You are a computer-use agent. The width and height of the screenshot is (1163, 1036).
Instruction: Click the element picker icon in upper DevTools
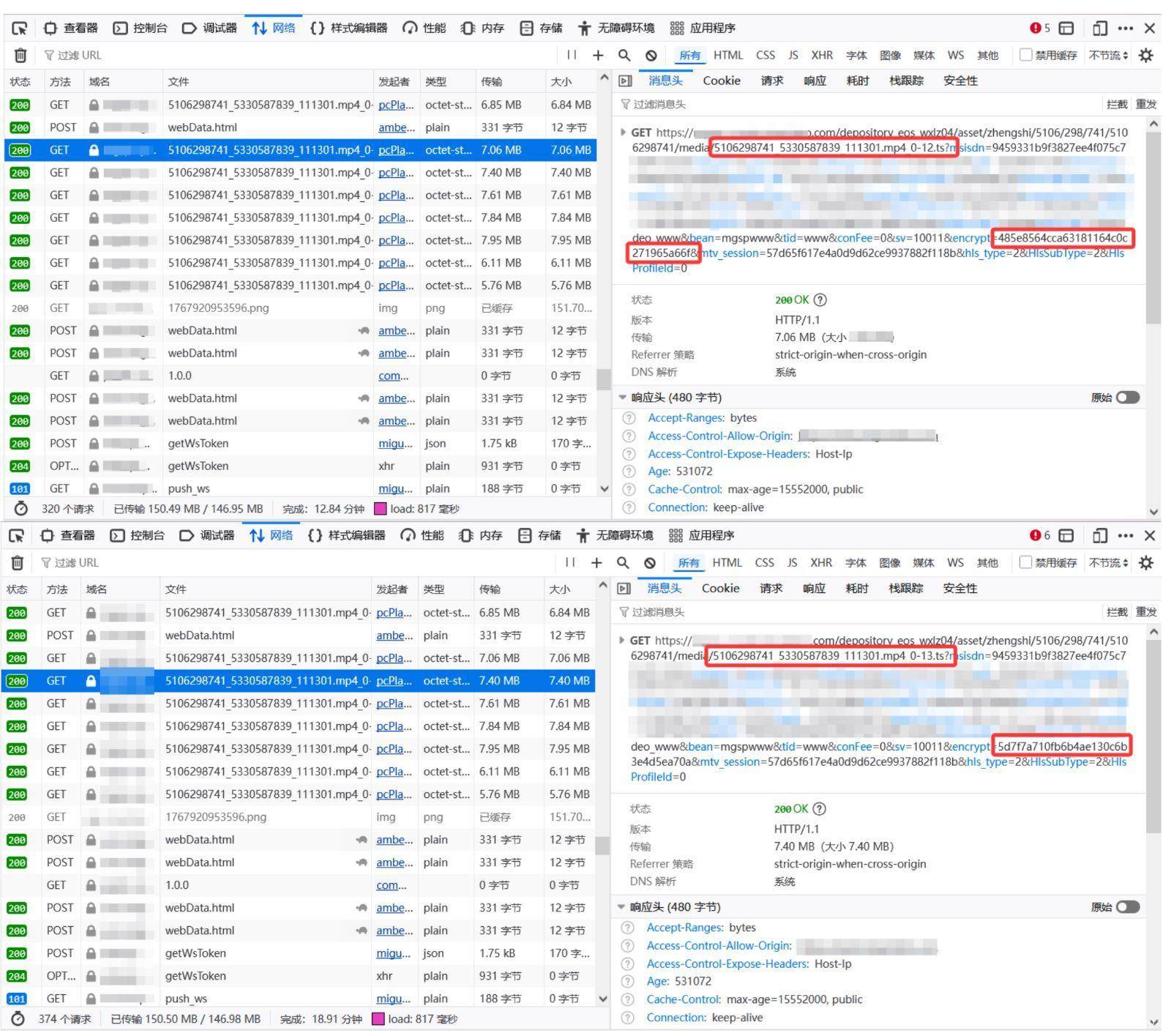(20, 29)
